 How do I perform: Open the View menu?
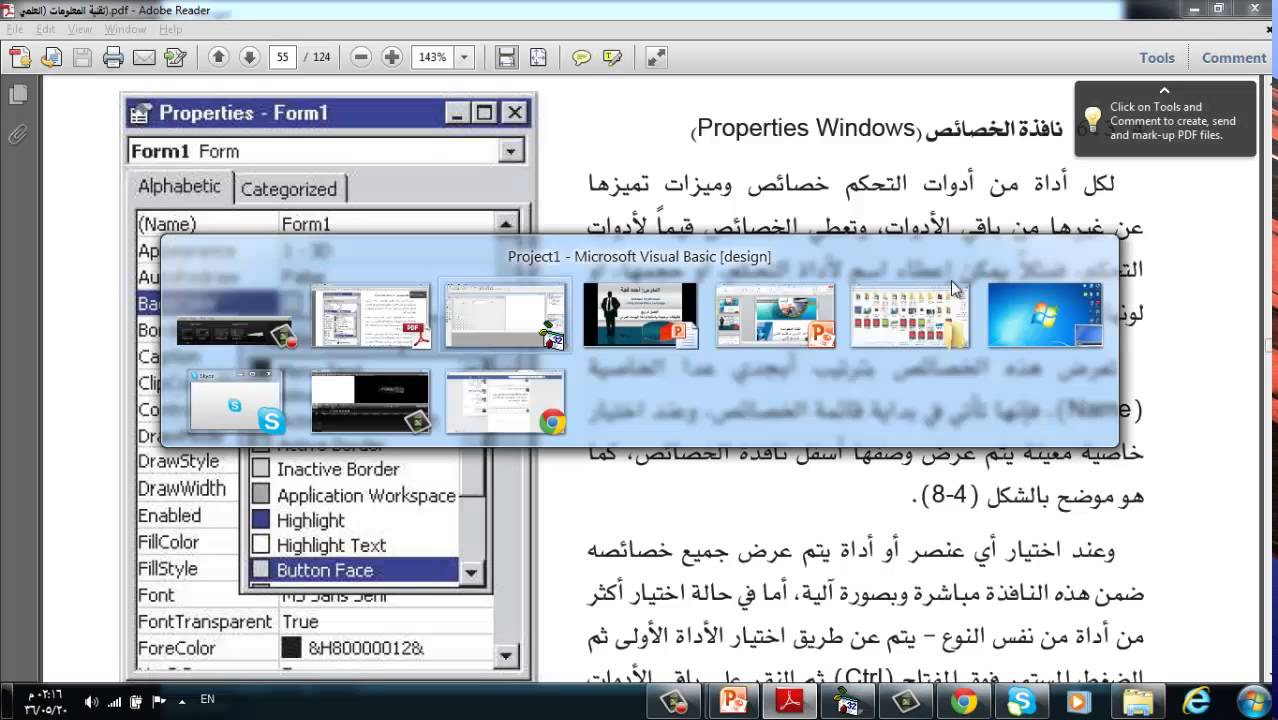coord(80,29)
